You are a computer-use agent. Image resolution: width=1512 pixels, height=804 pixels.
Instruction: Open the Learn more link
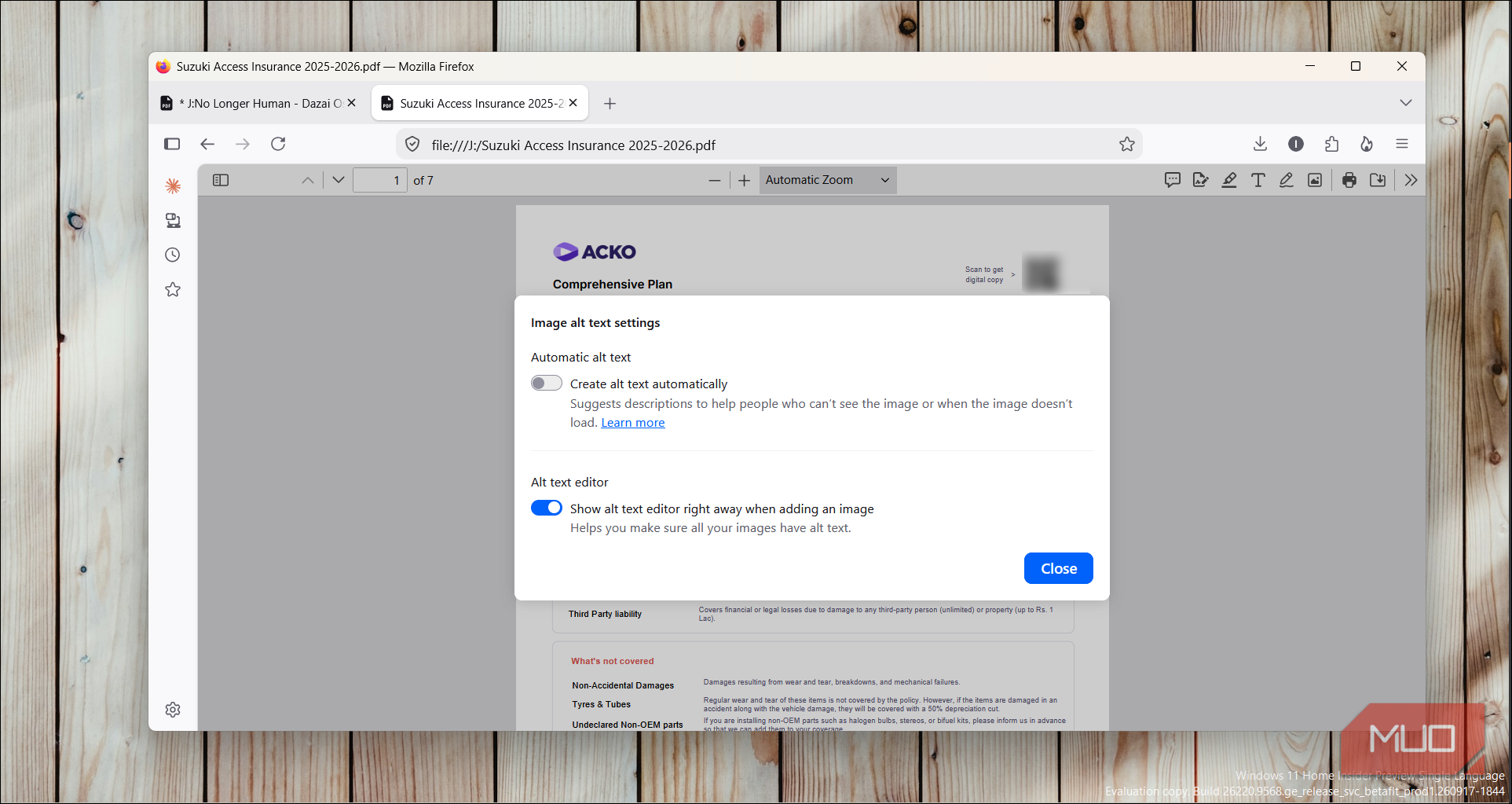633,423
